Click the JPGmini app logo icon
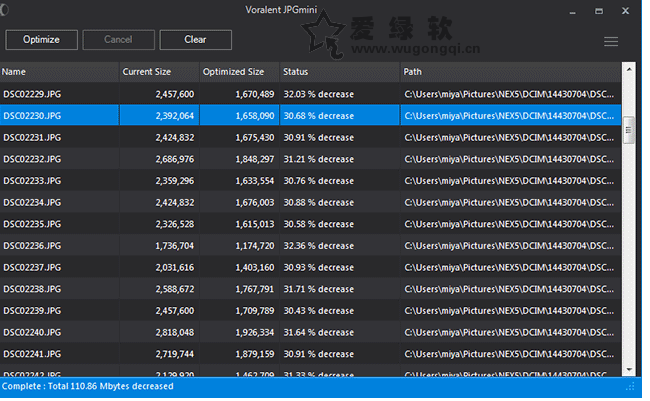Screen dimensions: 650x401 click(x=4, y=10)
